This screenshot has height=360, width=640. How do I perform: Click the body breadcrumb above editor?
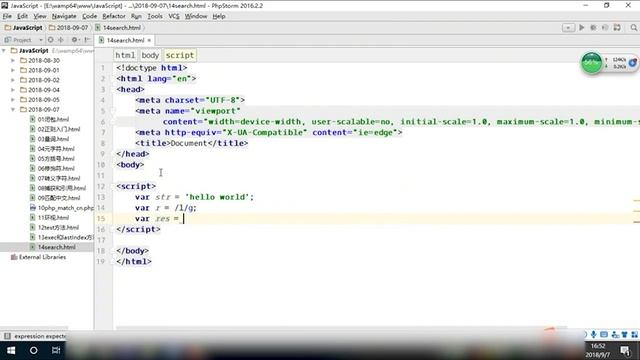pos(150,55)
